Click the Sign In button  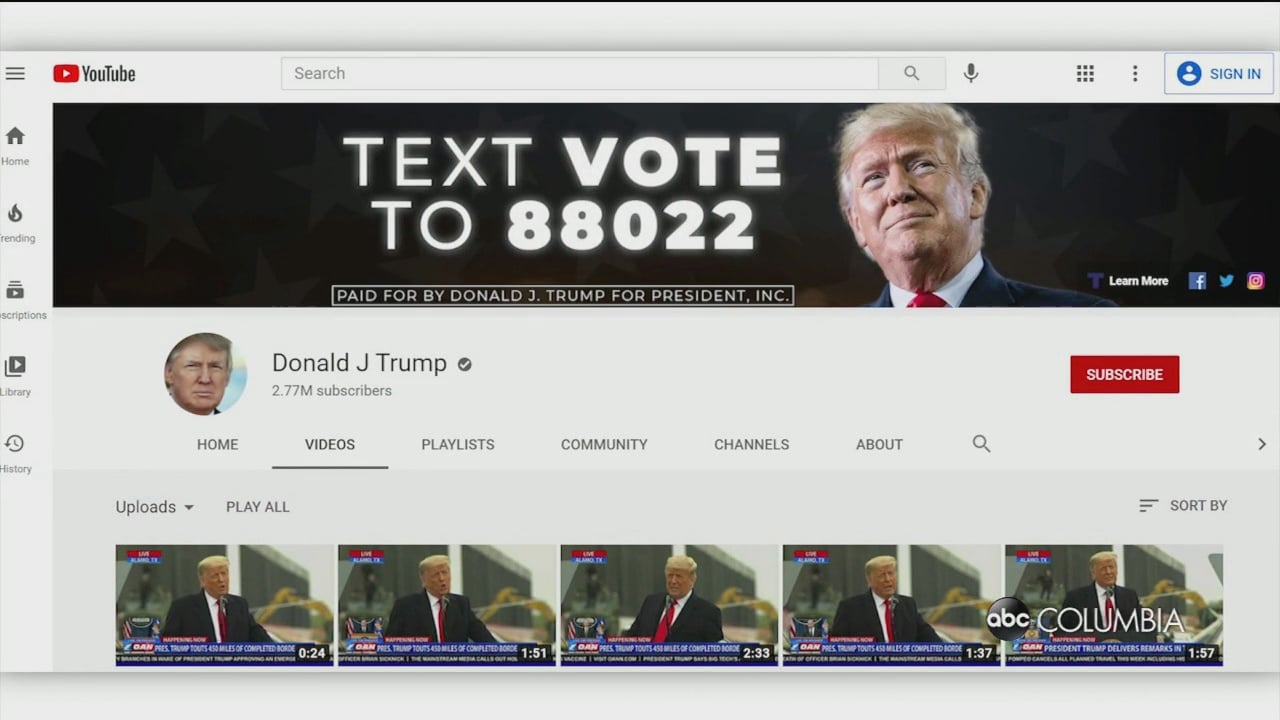(1218, 73)
